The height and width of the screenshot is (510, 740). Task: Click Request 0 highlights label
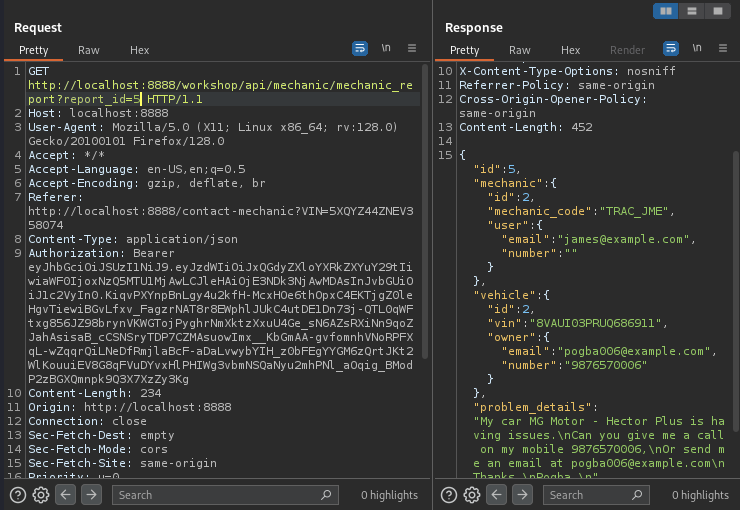pyautogui.click(x=389, y=495)
